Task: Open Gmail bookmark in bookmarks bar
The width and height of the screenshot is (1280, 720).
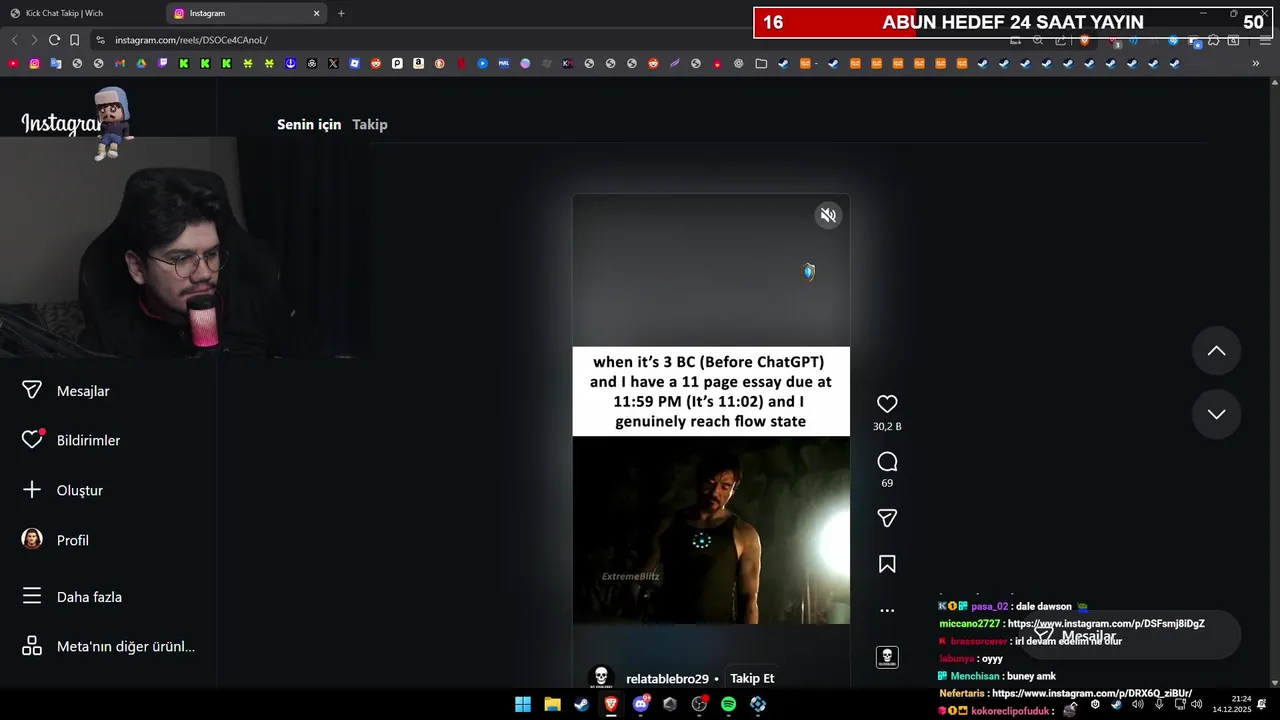Action: (120, 63)
